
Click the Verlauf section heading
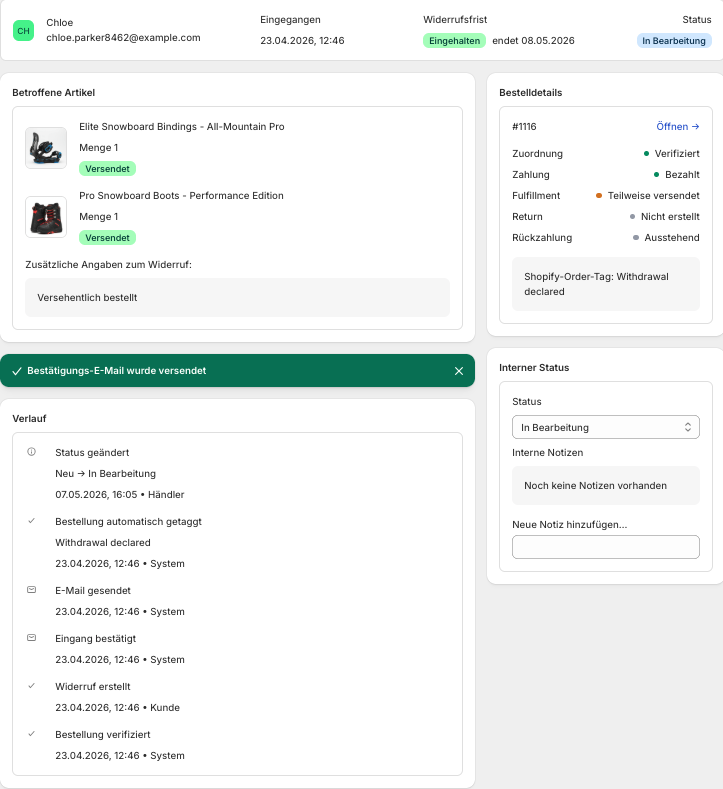coord(29,419)
